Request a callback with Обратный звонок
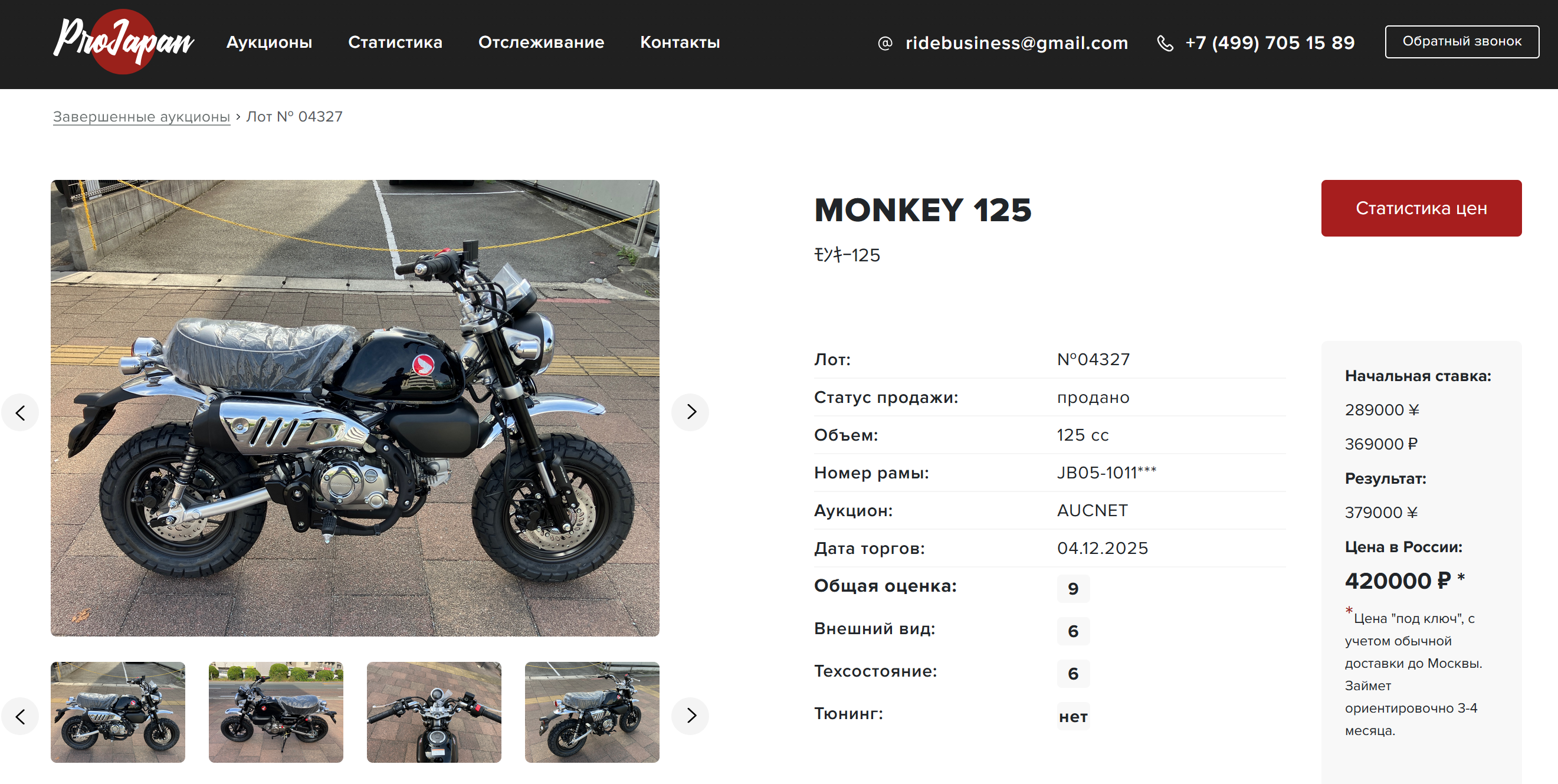The width and height of the screenshot is (1558, 784). (x=1462, y=41)
